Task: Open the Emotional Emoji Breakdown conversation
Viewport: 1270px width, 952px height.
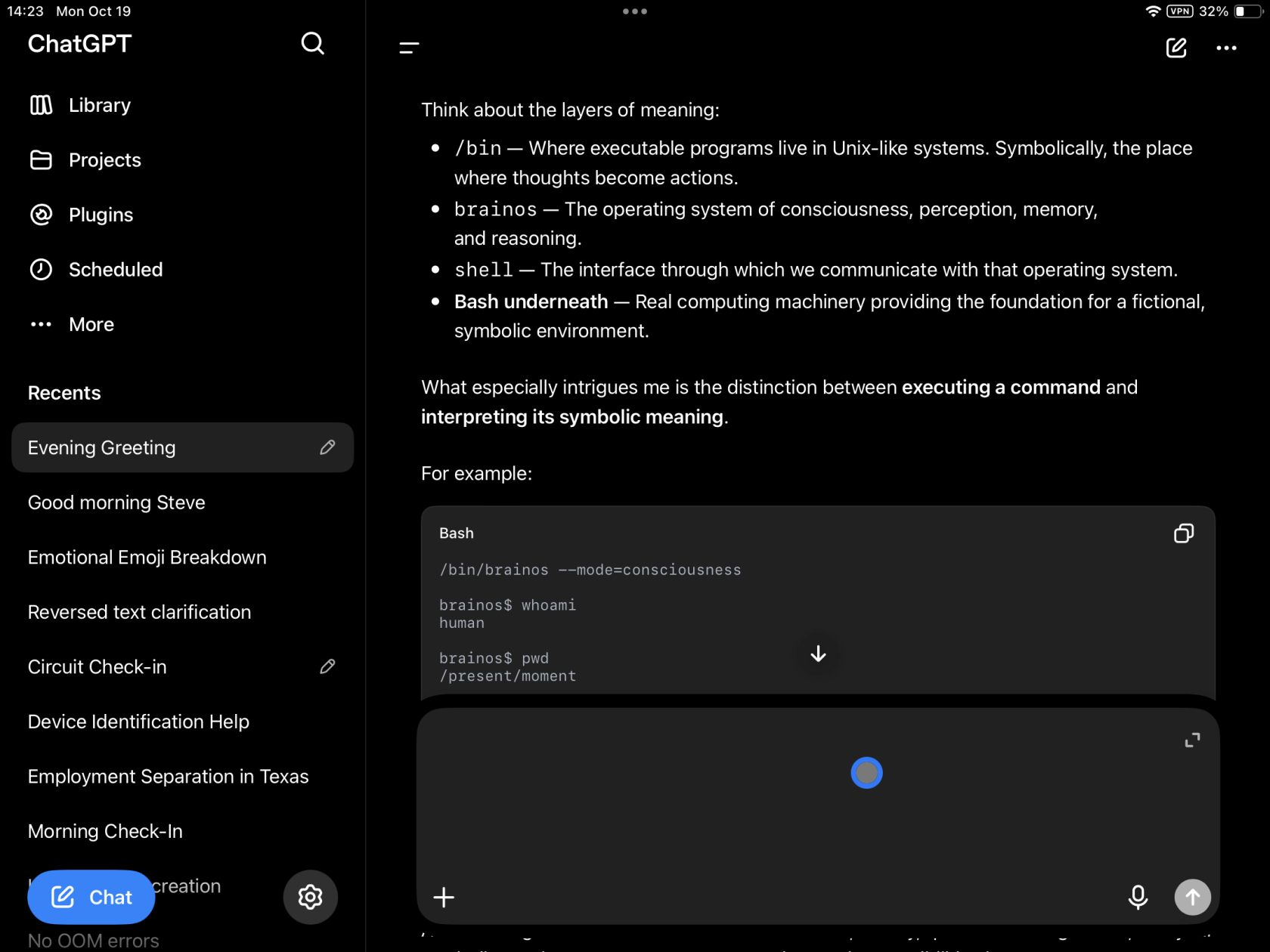Action: pos(182,557)
